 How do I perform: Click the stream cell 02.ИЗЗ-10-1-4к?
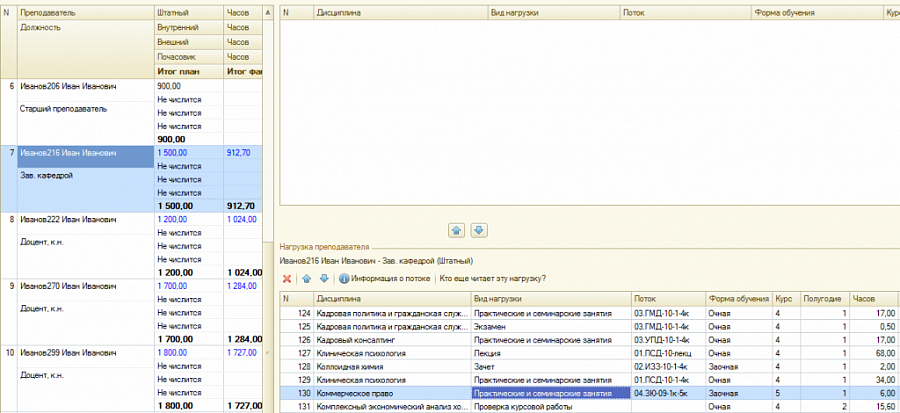pyautogui.click(x=669, y=367)
